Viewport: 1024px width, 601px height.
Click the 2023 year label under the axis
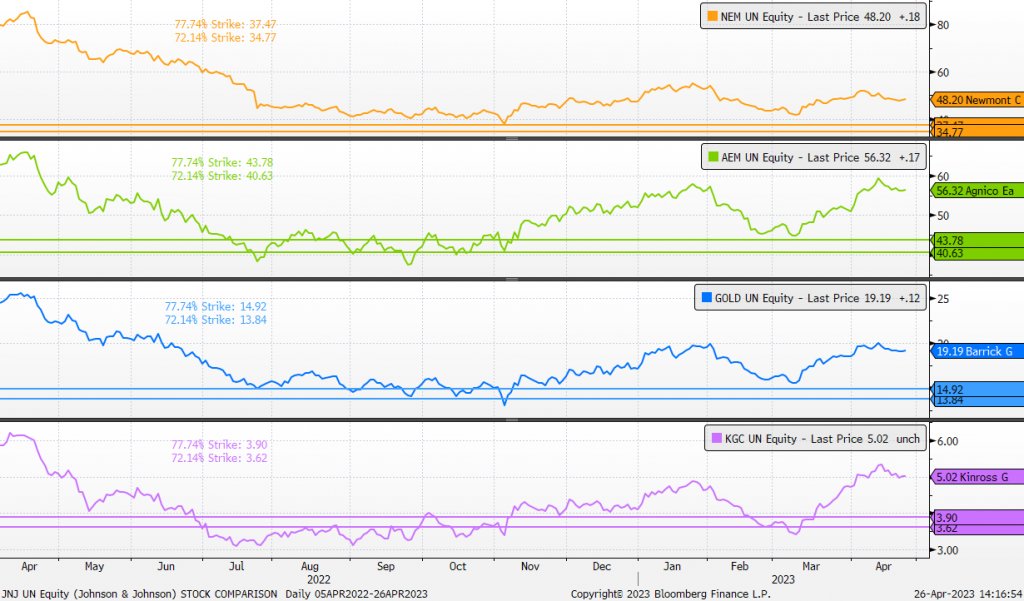point(783,579)
